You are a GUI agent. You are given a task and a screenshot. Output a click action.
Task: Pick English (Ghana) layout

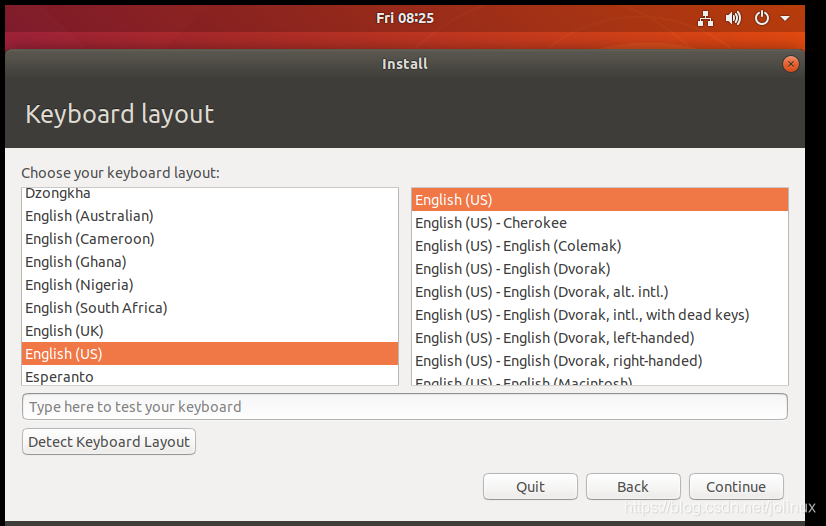210,262
